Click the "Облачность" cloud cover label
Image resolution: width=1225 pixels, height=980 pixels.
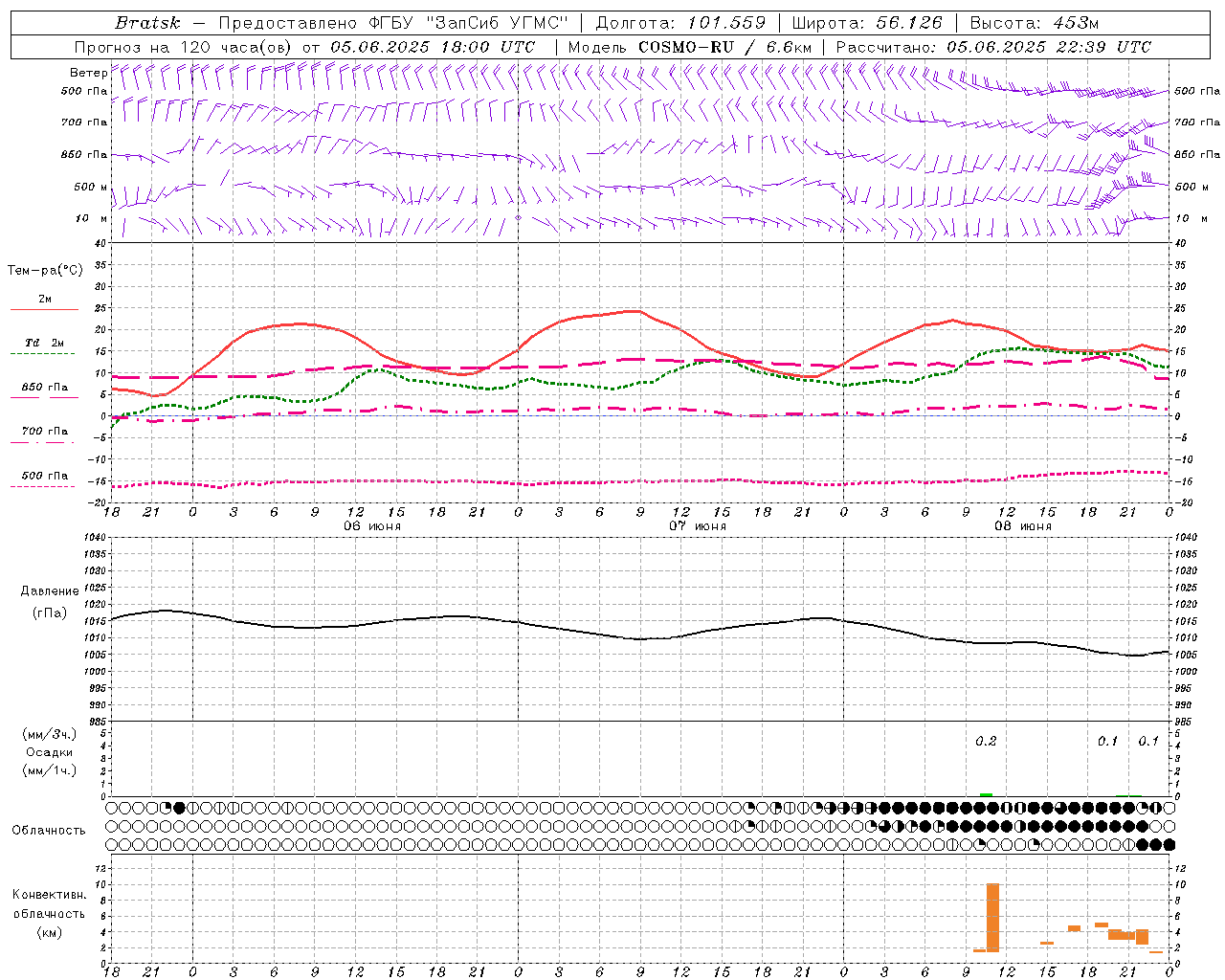49,831
